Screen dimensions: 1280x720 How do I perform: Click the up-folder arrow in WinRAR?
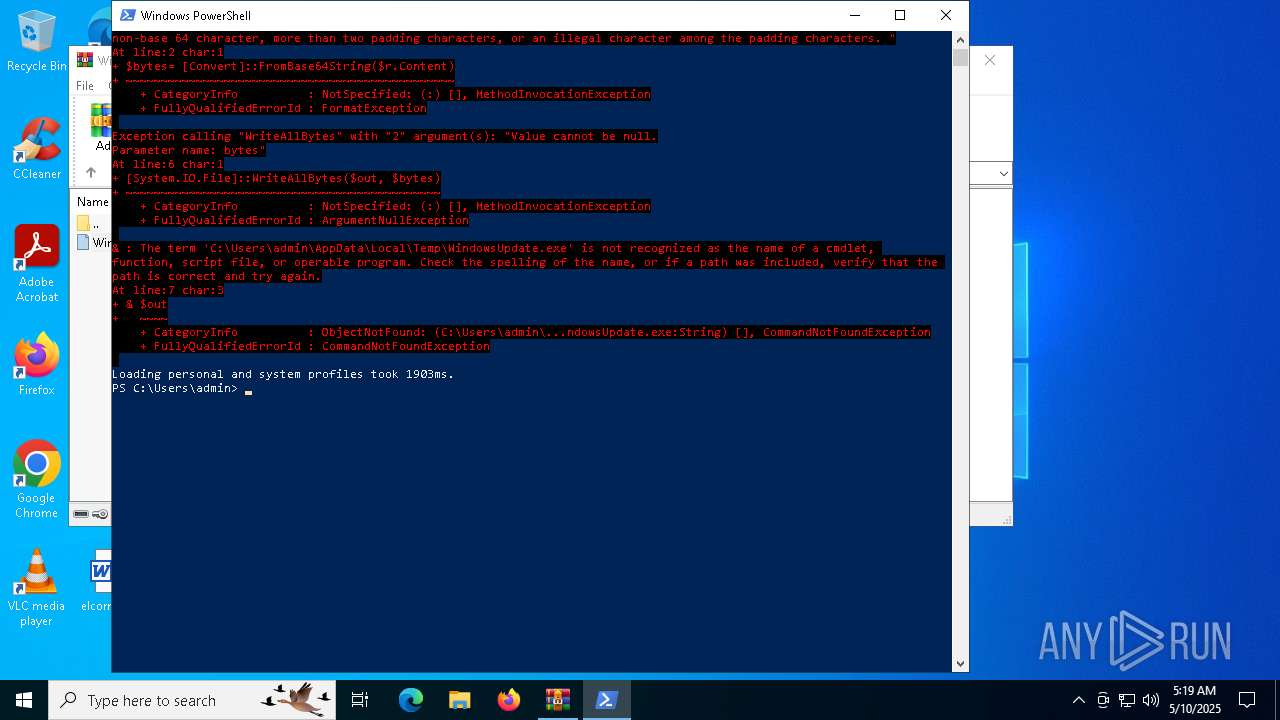pyautogui.click(x=90, y=173)
